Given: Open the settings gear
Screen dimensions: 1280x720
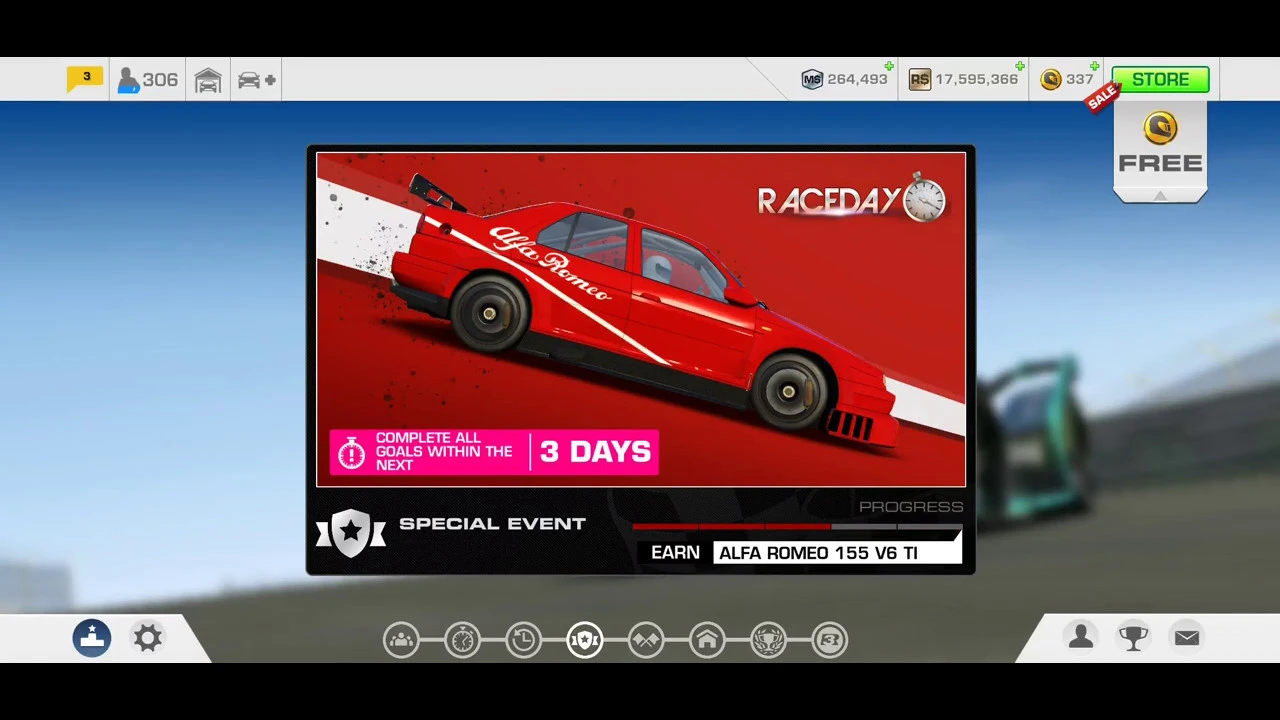Looking at the screenshot, I should (148, 638).
